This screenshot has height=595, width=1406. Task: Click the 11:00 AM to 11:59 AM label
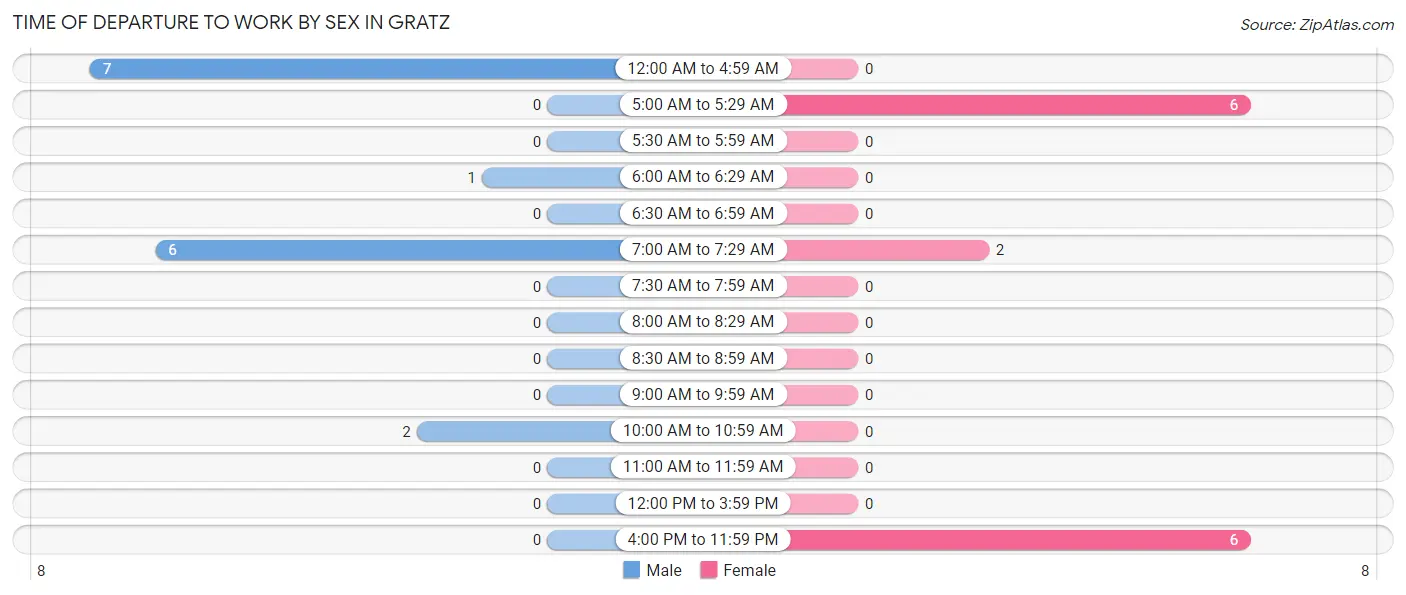(703, 467)
